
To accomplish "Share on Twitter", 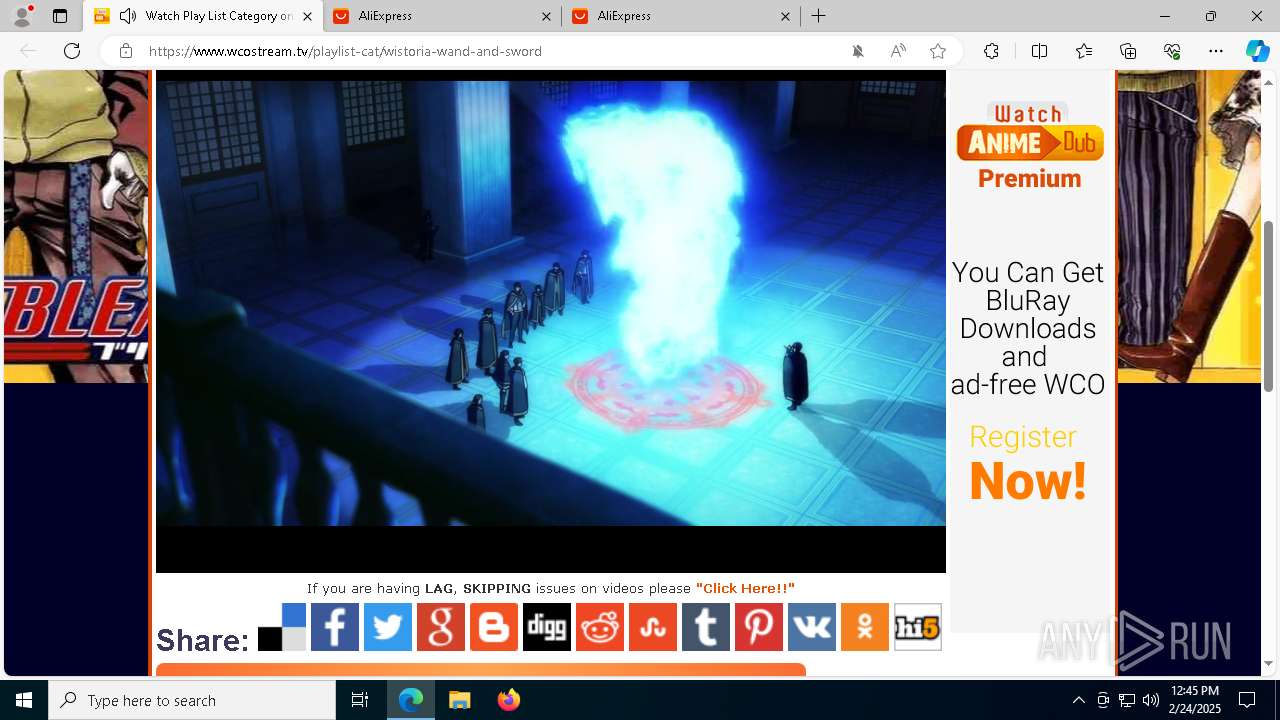I will 388,627.
